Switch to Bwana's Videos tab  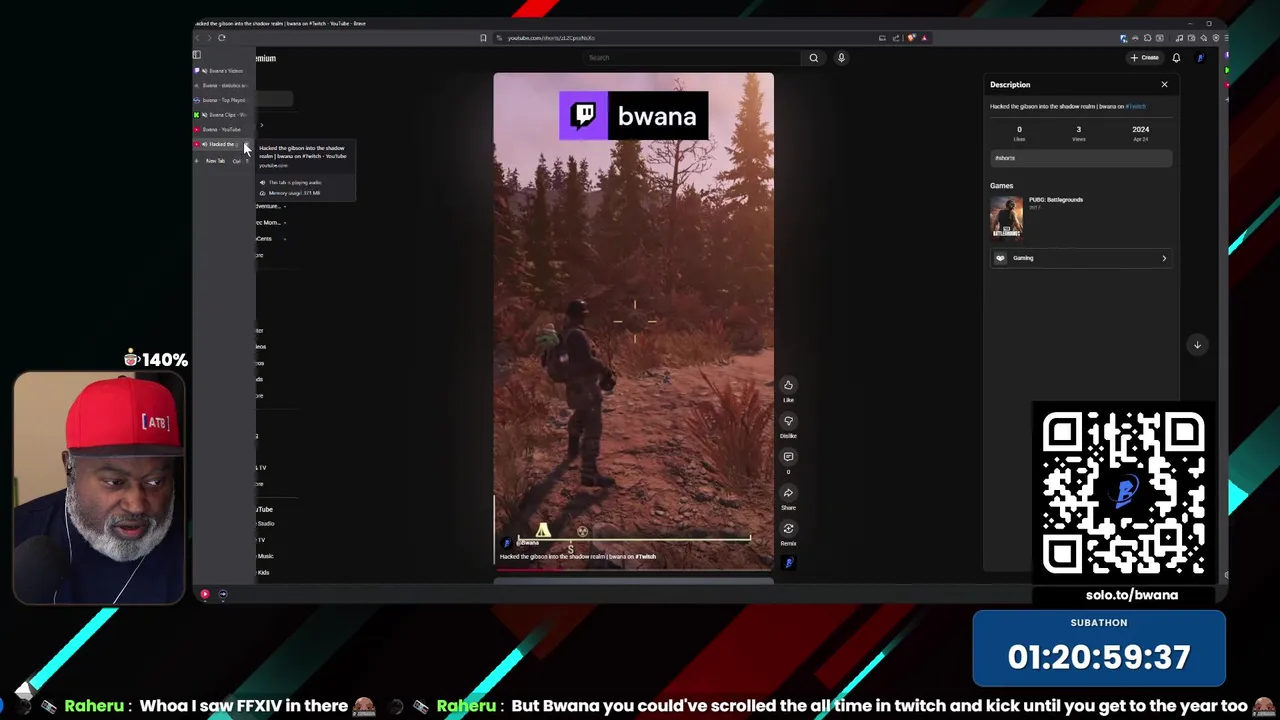click(222, 71)
